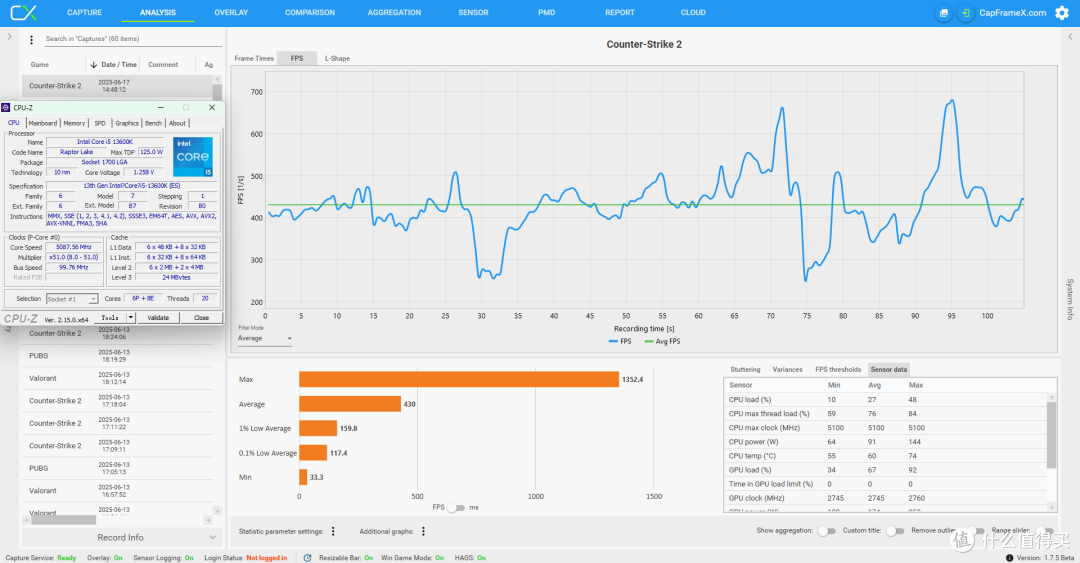1080x563 pixels.
Task: Toggle the Range slider switch
Action: point(1044,531)
